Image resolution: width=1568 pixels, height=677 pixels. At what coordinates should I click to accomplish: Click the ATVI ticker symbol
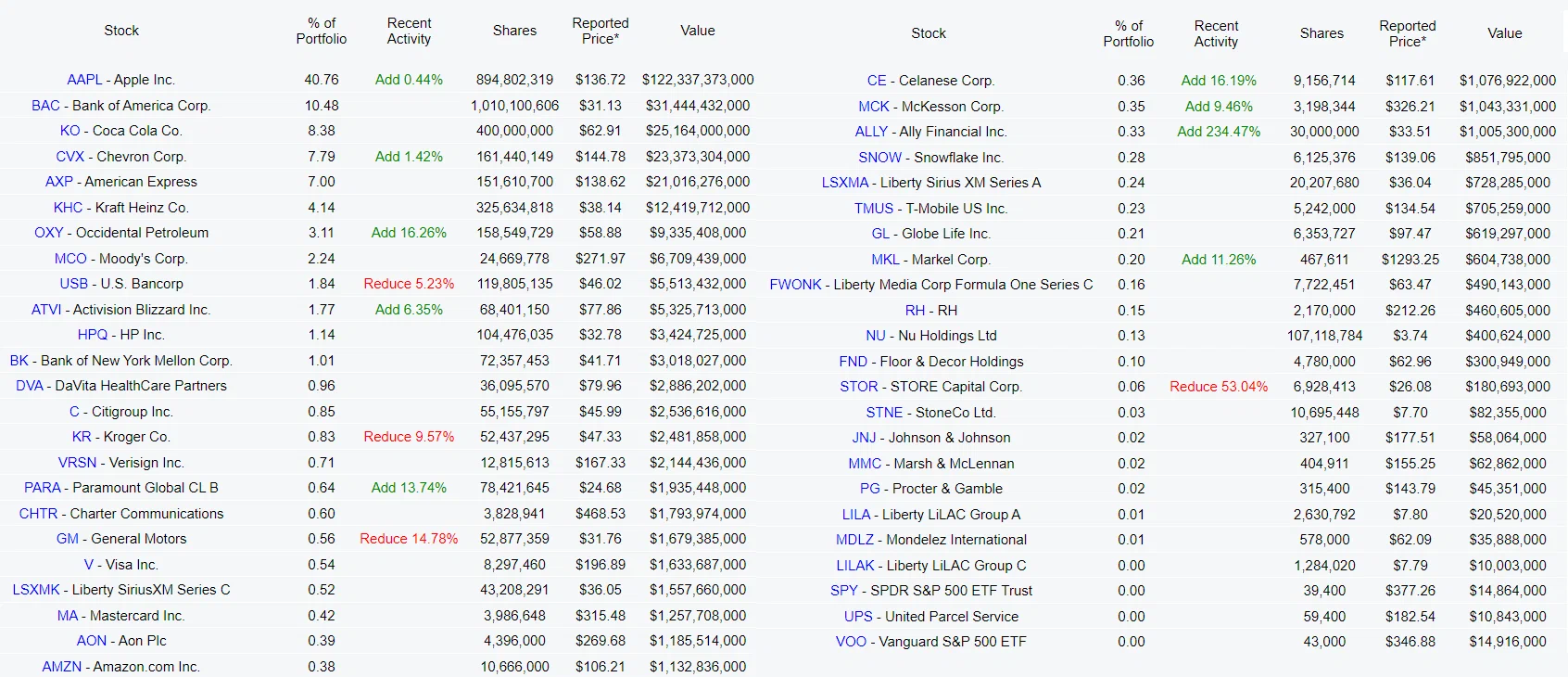[x=46, y=310]
